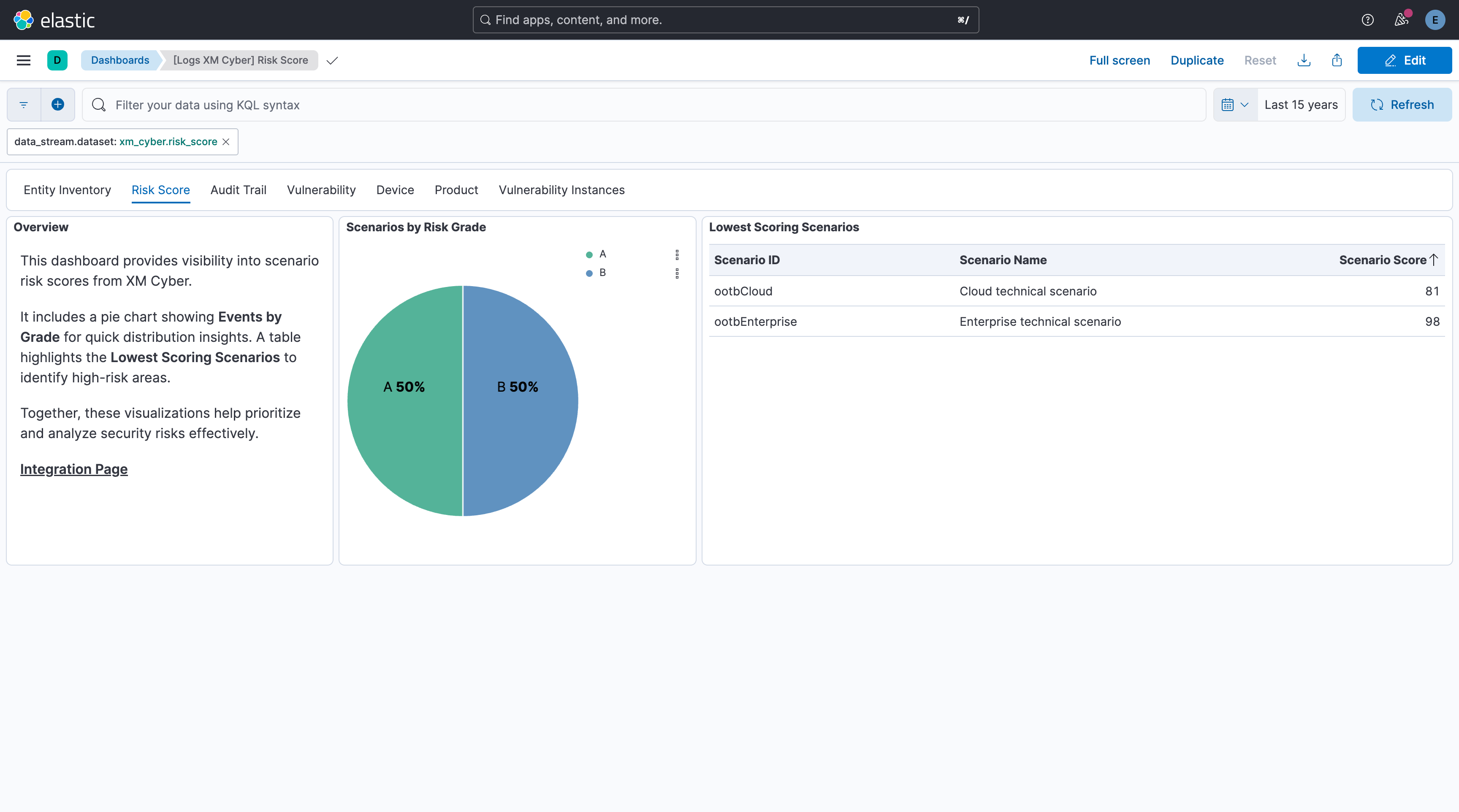Open the filter options menu icon
The height and width of the screenshot is (812, 1459).
24,105
